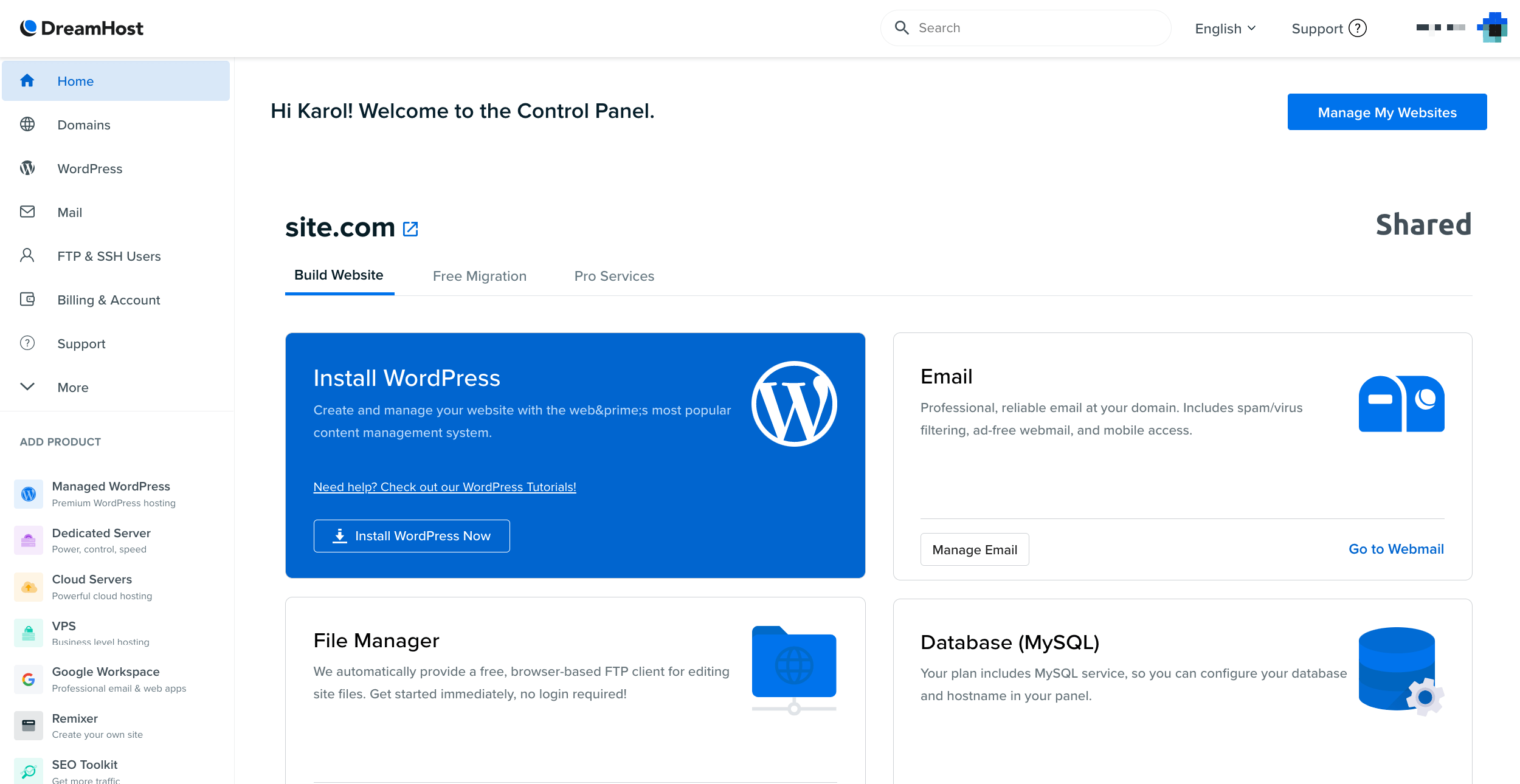
Task: Click the File Manager folder illustration
Action: point(794,670)
